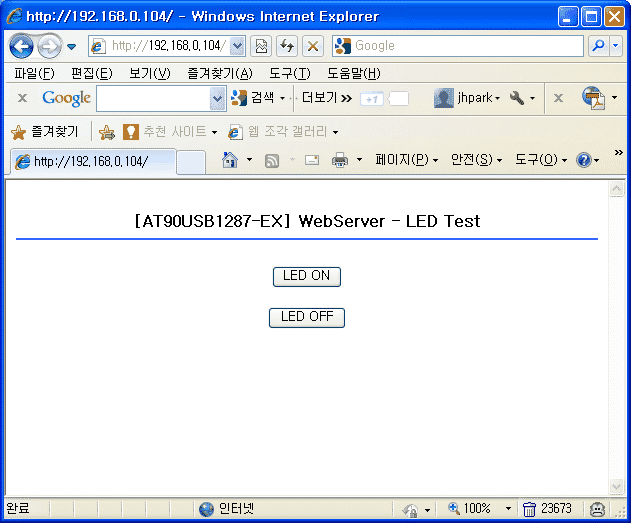Expand the command bar overflow chevron
The width and height of the screenshot is (631, 523).
pos(619,152)
